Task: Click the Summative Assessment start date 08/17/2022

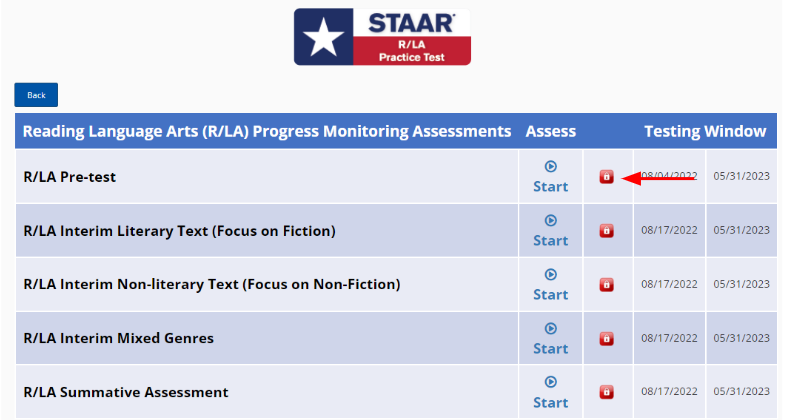Action: tap(669, 392)
